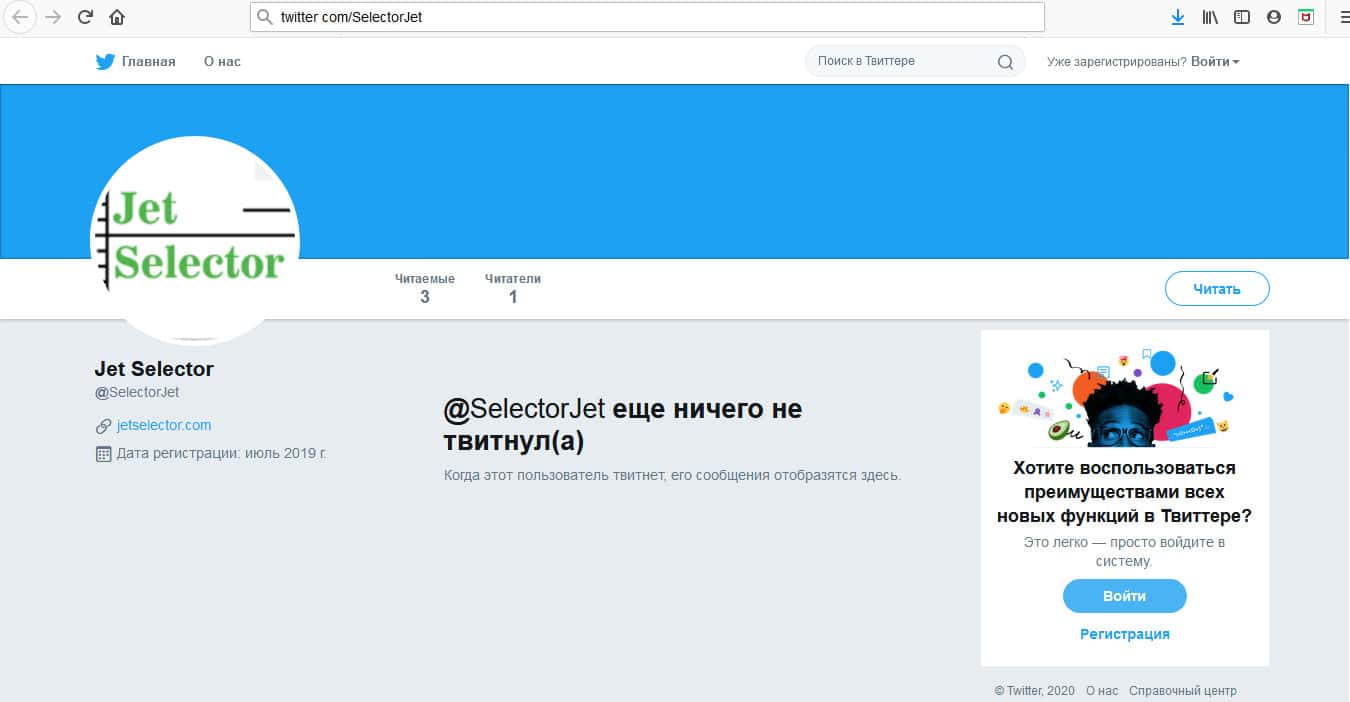The width and height of the screenshot is (1350, 702).
Task: Click the calendar icon near registration date
Action: (103, 454)
